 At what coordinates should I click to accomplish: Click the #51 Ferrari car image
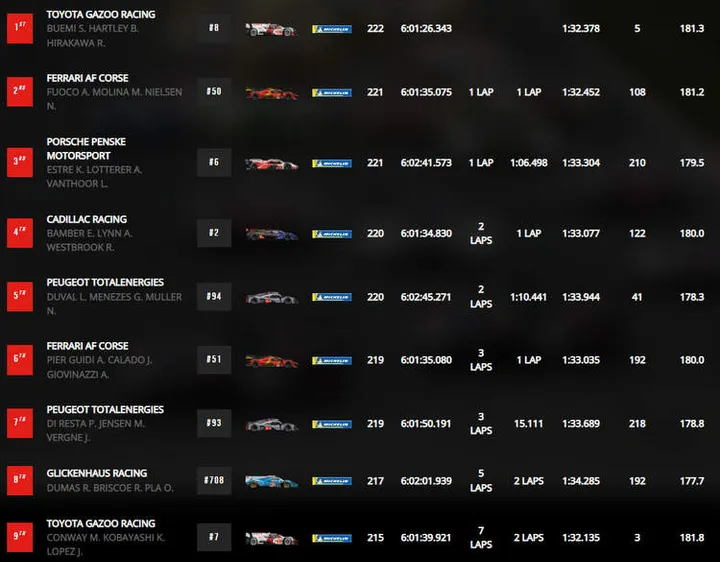271,361
